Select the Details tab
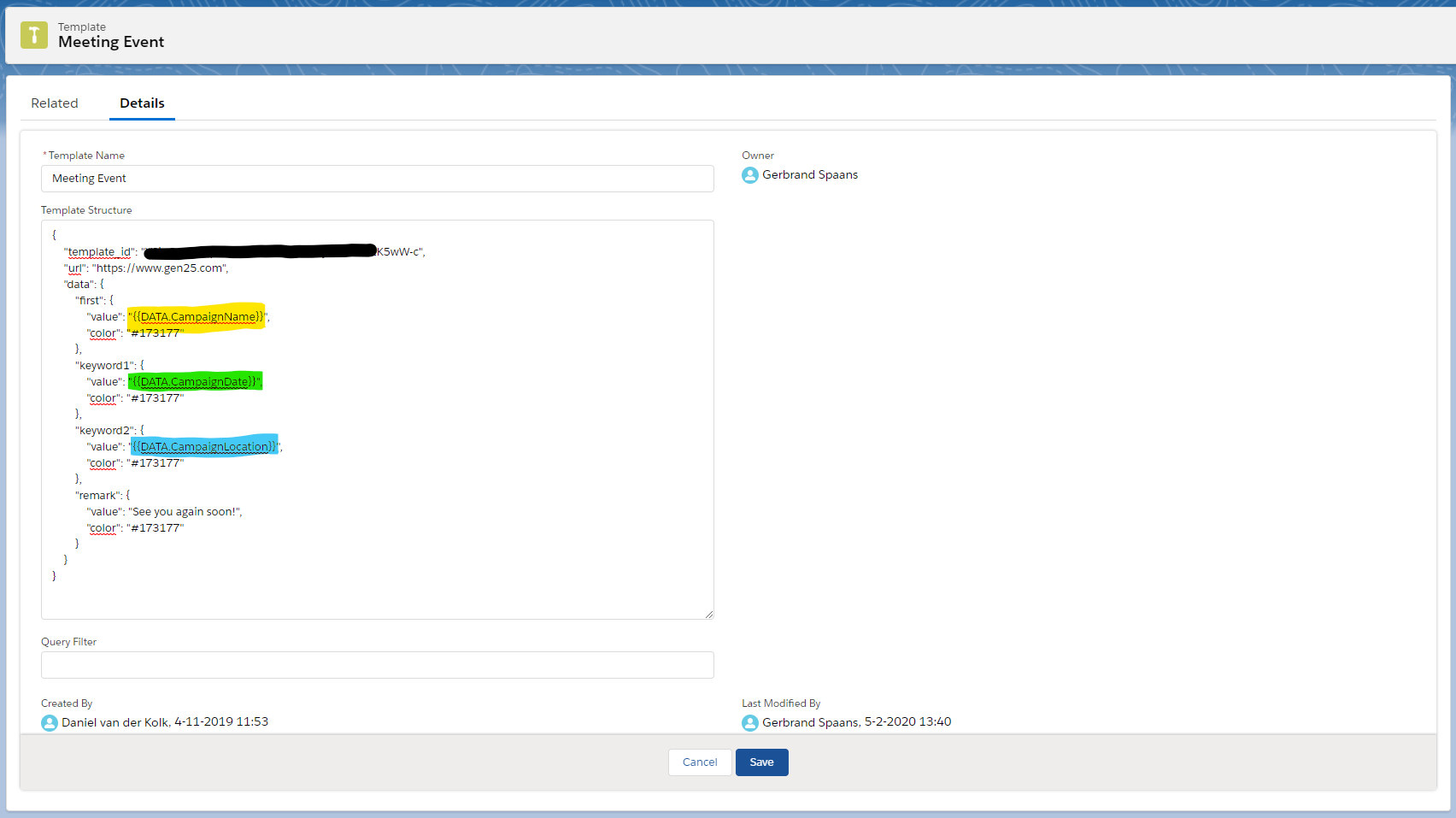 click(142, 103)
